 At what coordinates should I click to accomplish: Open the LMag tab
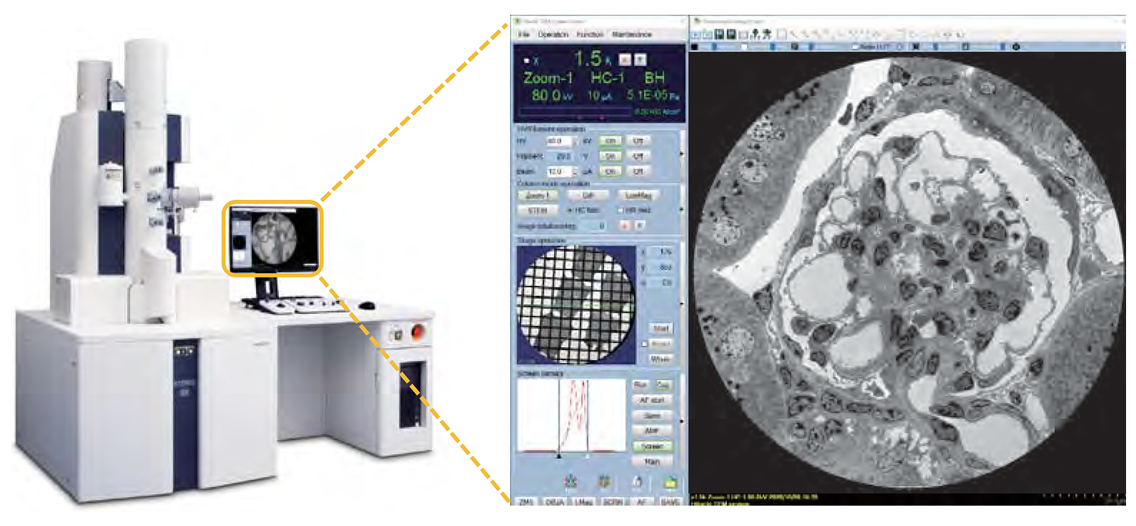pyautogui.click(x=584, y=502)
